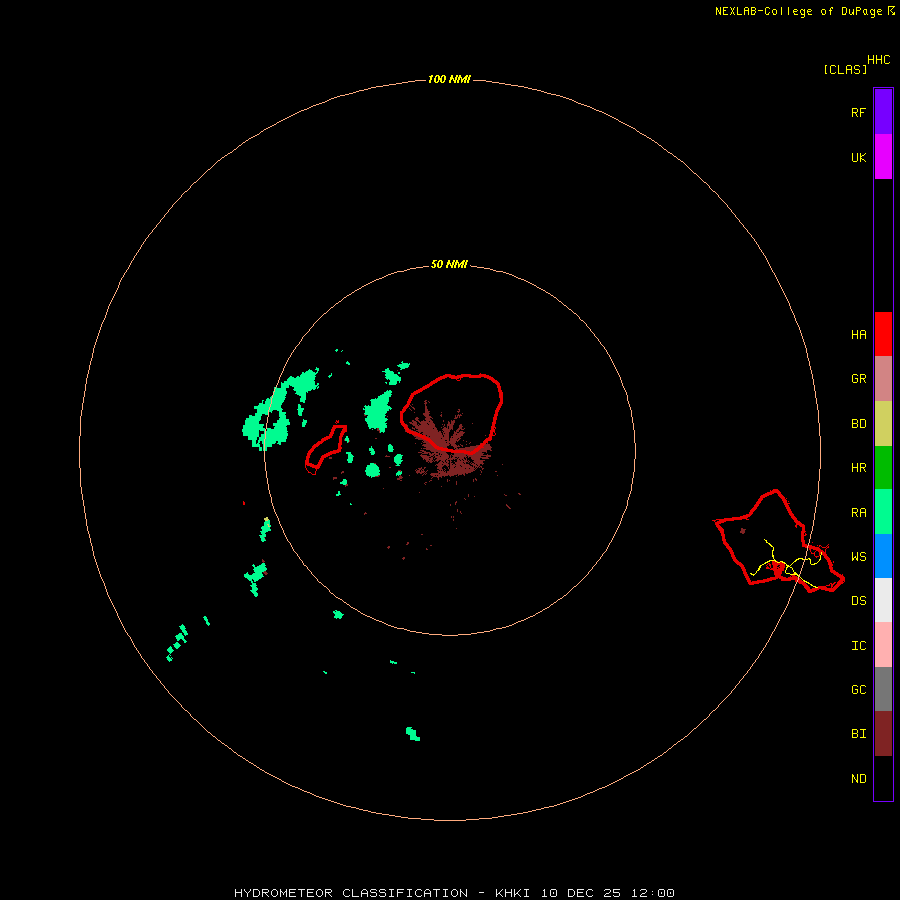
Task: Click the RA light green legend swatch
Action: click(x=883, y=512)
